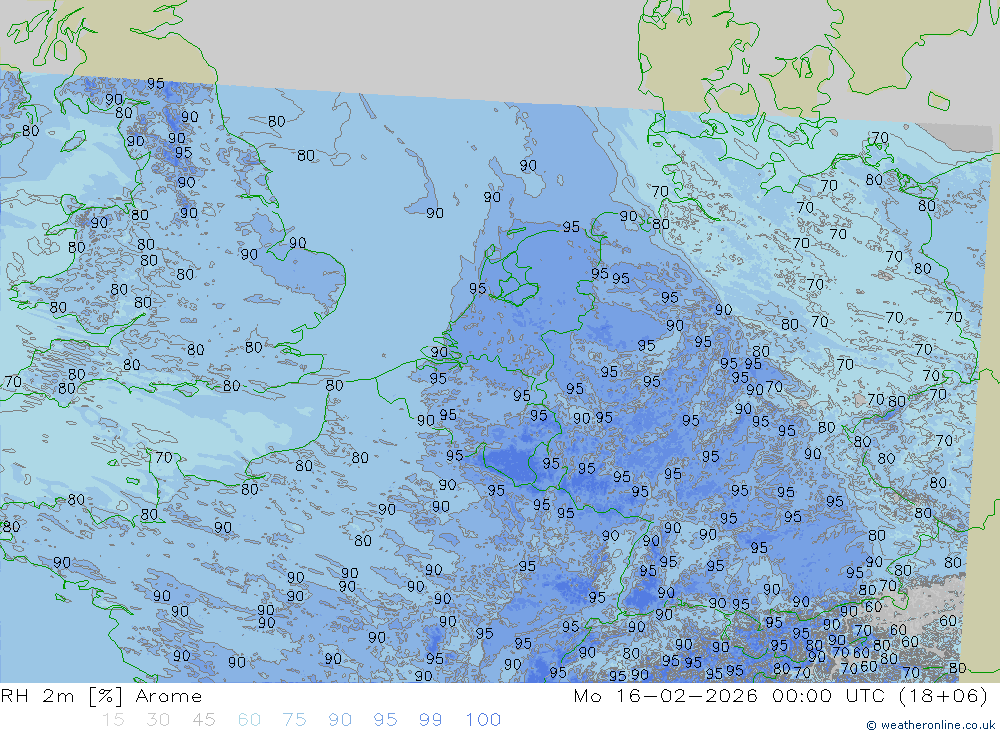Select the legend value 45
Viewport: 1000px width, 733px height.
pyautogui.click(x=204, y=720)
